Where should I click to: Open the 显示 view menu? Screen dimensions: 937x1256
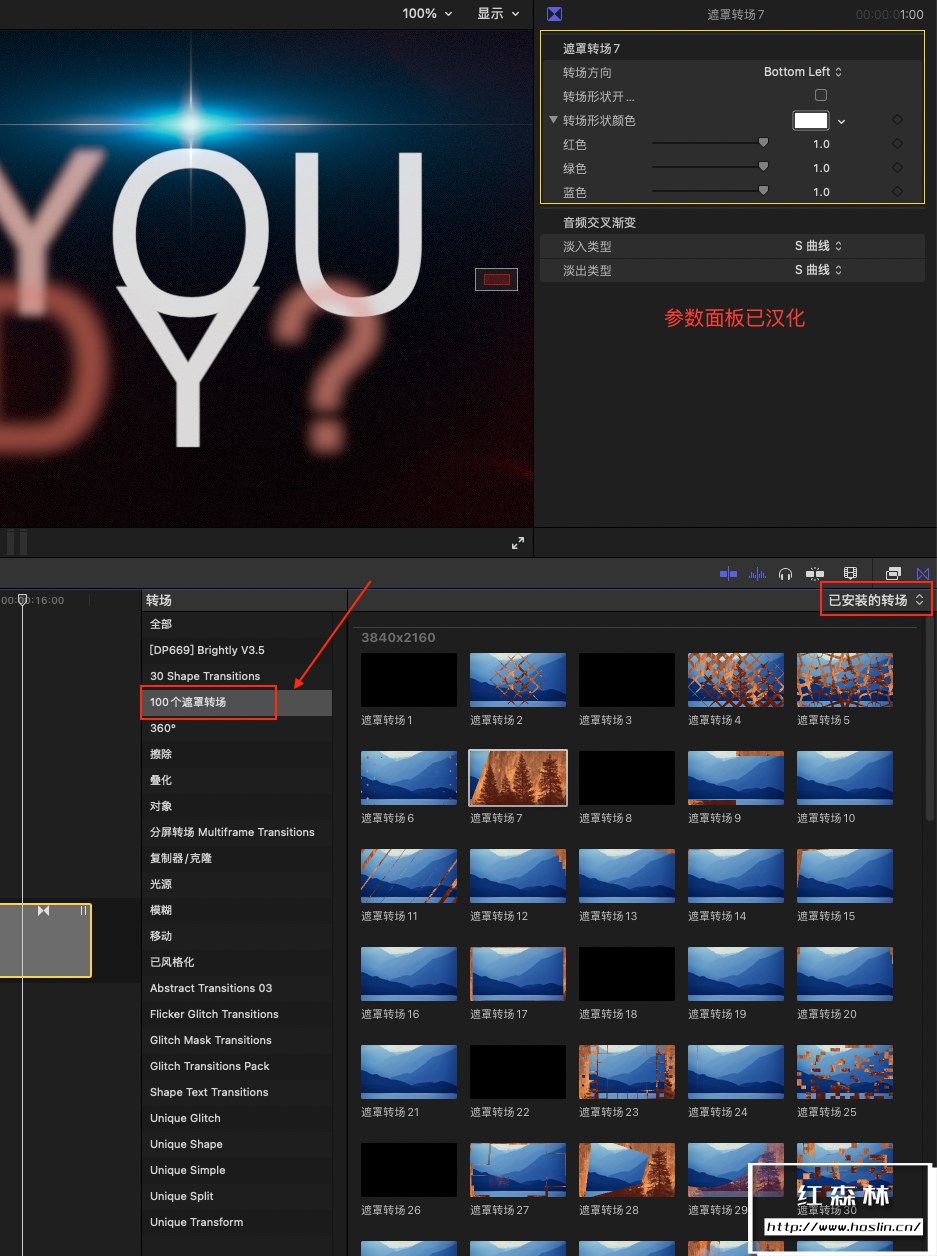[x=498, y=13]
